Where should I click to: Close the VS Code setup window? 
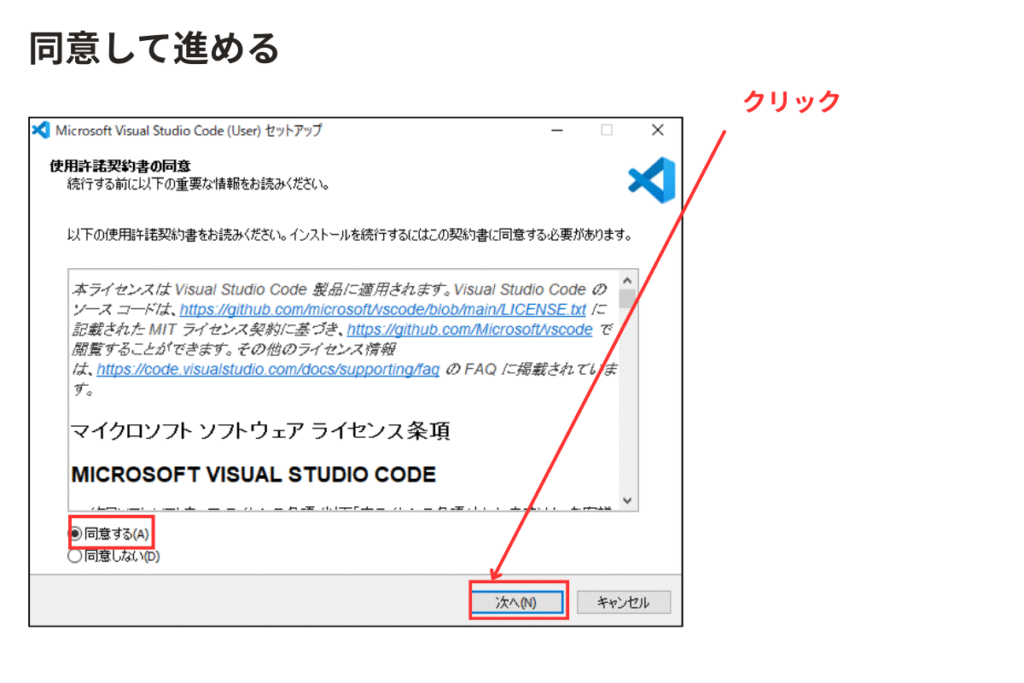pos(657,131)
